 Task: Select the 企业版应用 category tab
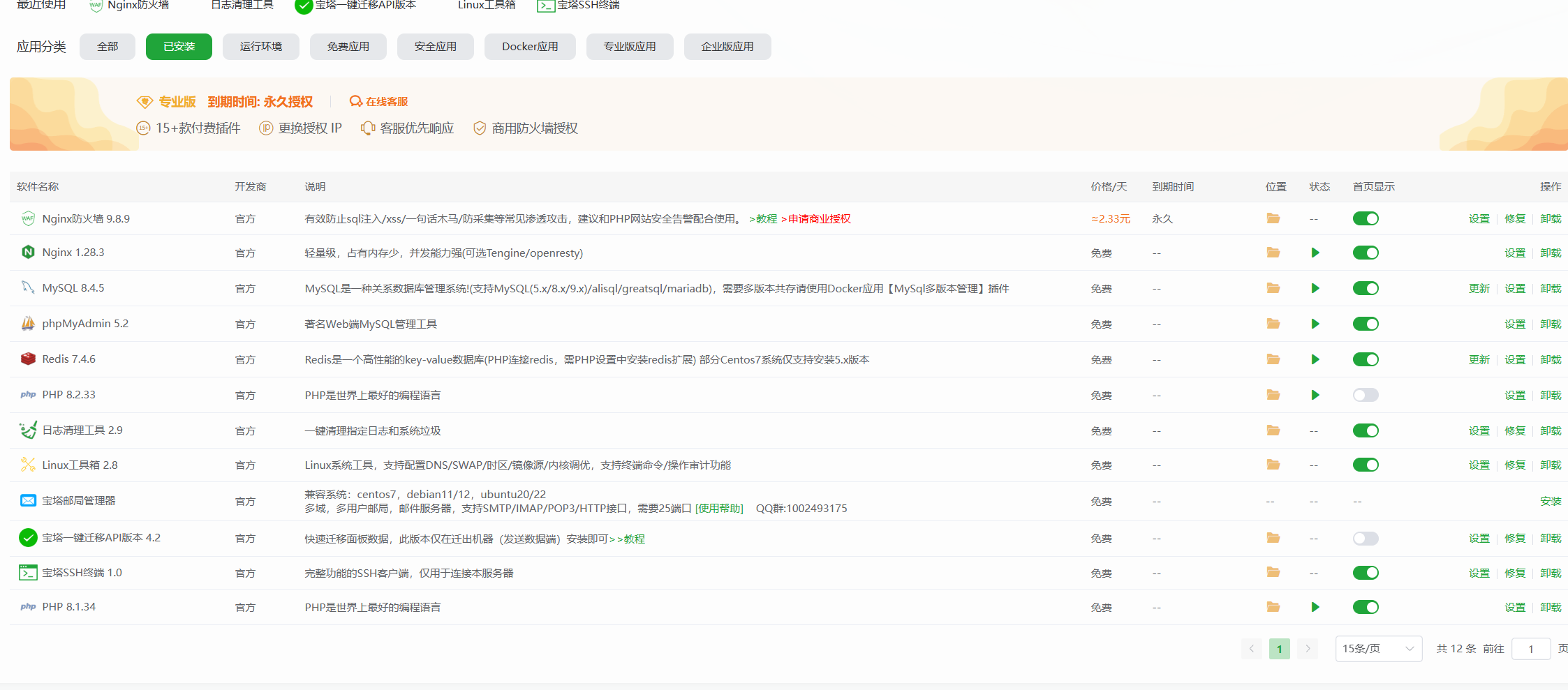click(x=727, y=47)
